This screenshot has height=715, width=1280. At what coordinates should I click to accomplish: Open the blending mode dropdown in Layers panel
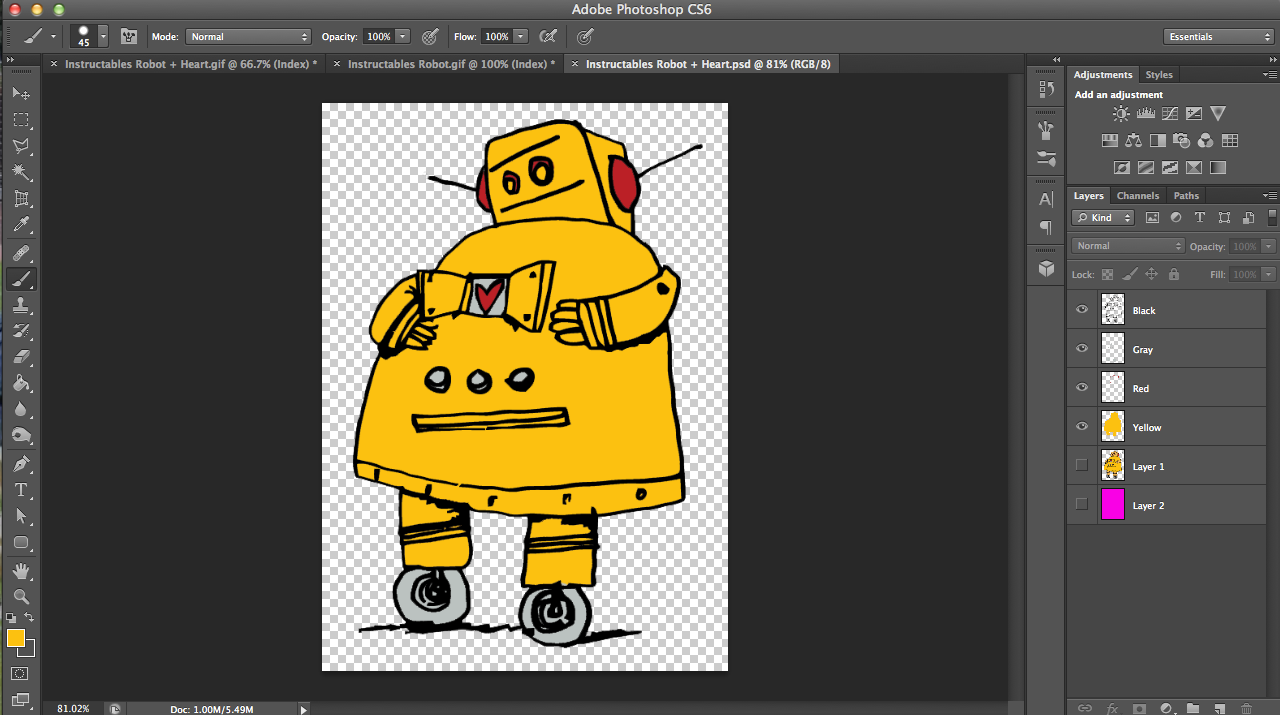(1127, 245)
